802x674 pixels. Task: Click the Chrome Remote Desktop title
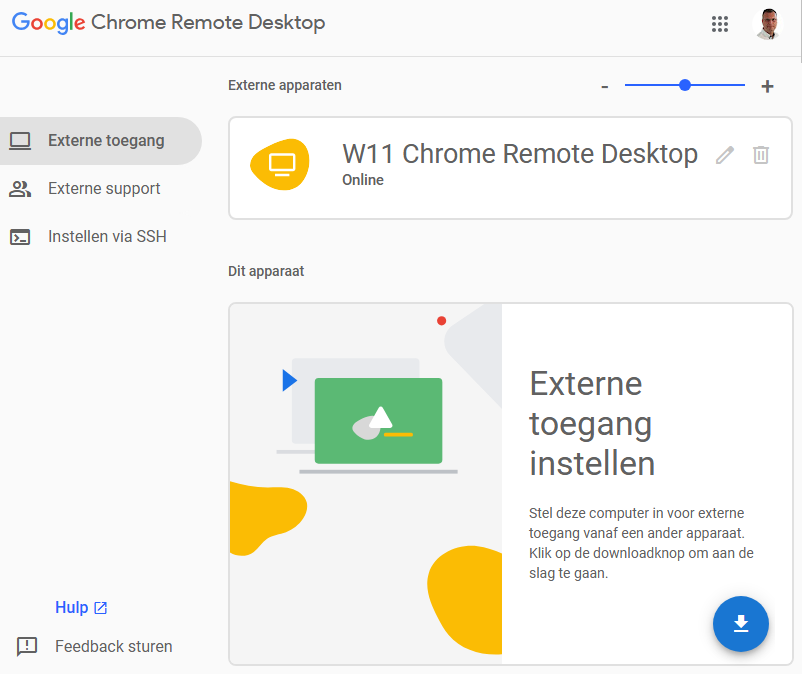(208, 23)
